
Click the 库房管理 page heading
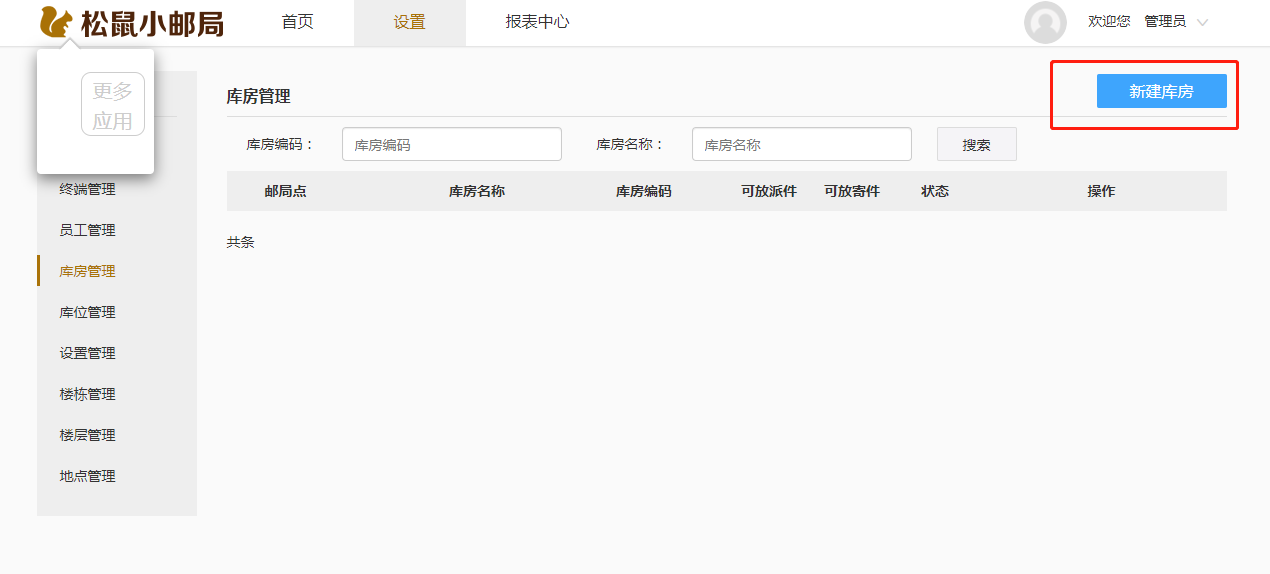[x=259, y=97]
